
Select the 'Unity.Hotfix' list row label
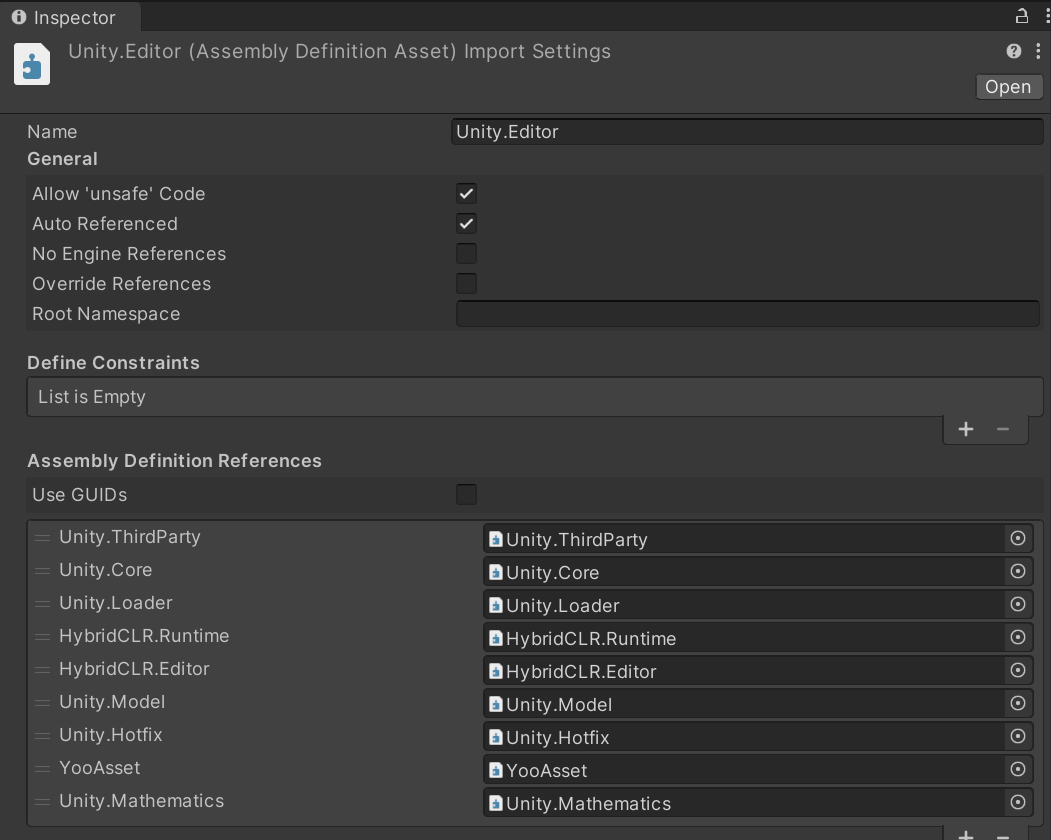pos(111,735)
